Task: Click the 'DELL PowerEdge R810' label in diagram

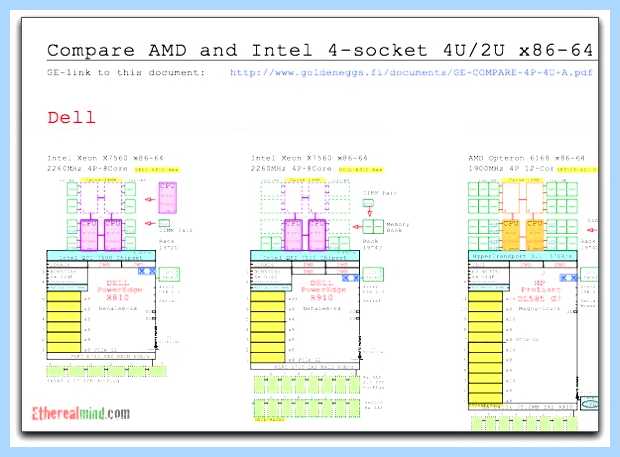Action: click(x=120, y=290)
